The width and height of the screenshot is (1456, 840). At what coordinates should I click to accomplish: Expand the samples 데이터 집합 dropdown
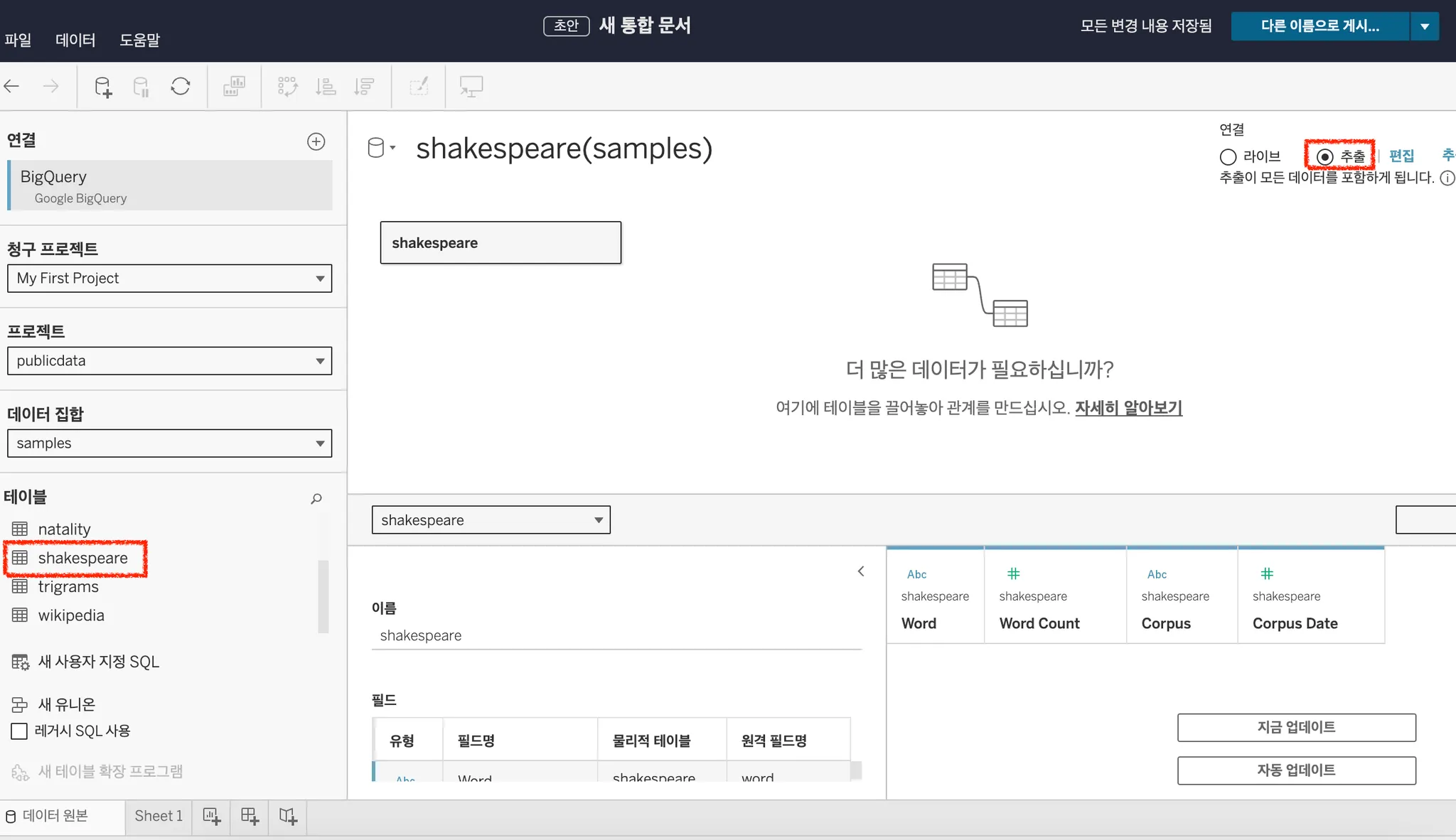(x=169, y=443)
